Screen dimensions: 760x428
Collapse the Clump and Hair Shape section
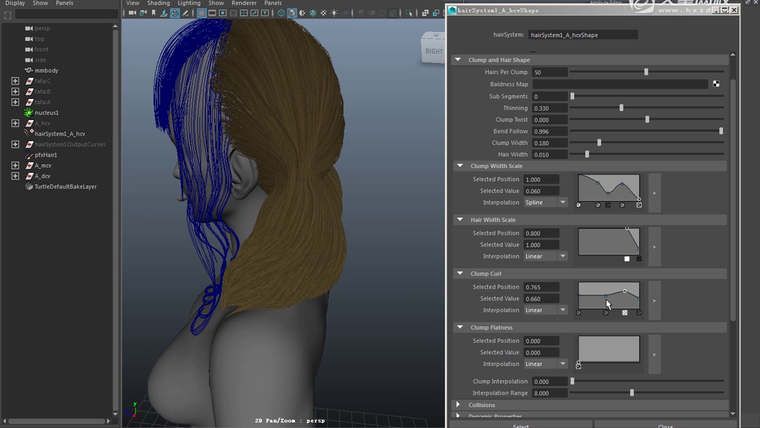tap(459, 60)
